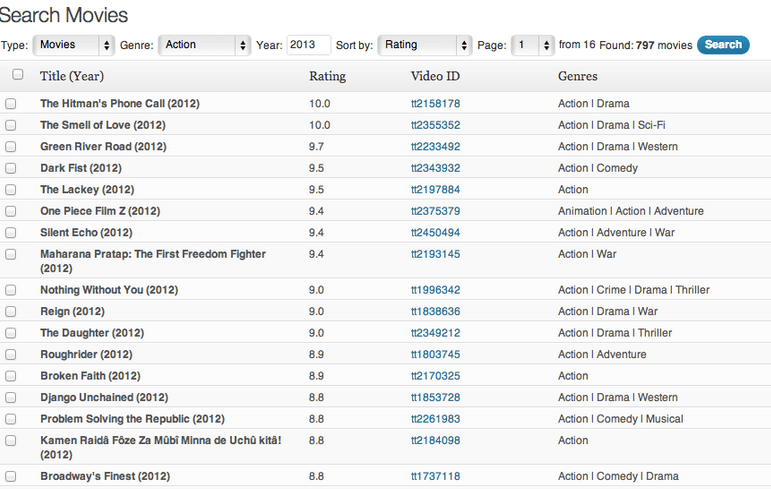
Task: Follow the tt2450494 link
Action: tap(435, 233)
